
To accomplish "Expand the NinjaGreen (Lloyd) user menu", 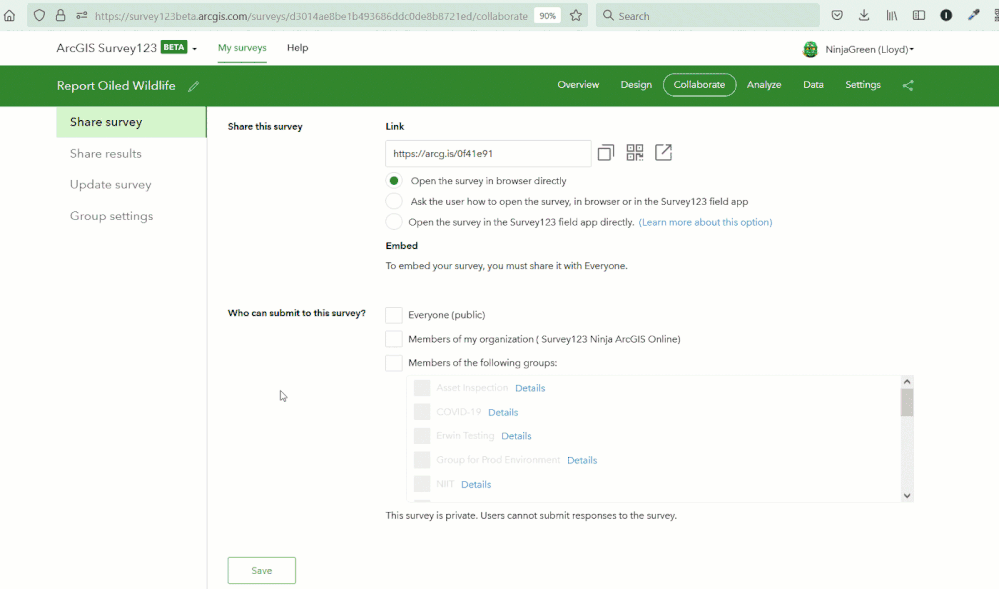I will pos(868,49).
